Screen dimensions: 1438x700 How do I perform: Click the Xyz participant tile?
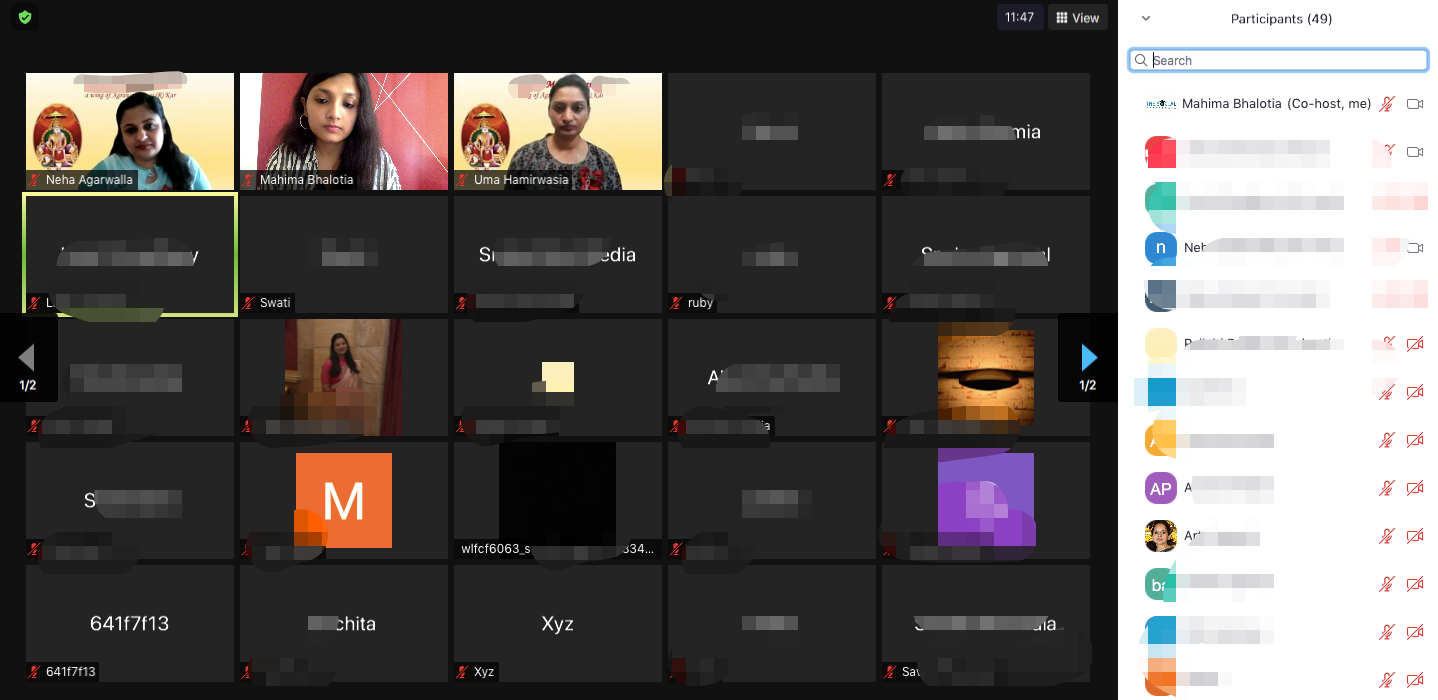557,623
